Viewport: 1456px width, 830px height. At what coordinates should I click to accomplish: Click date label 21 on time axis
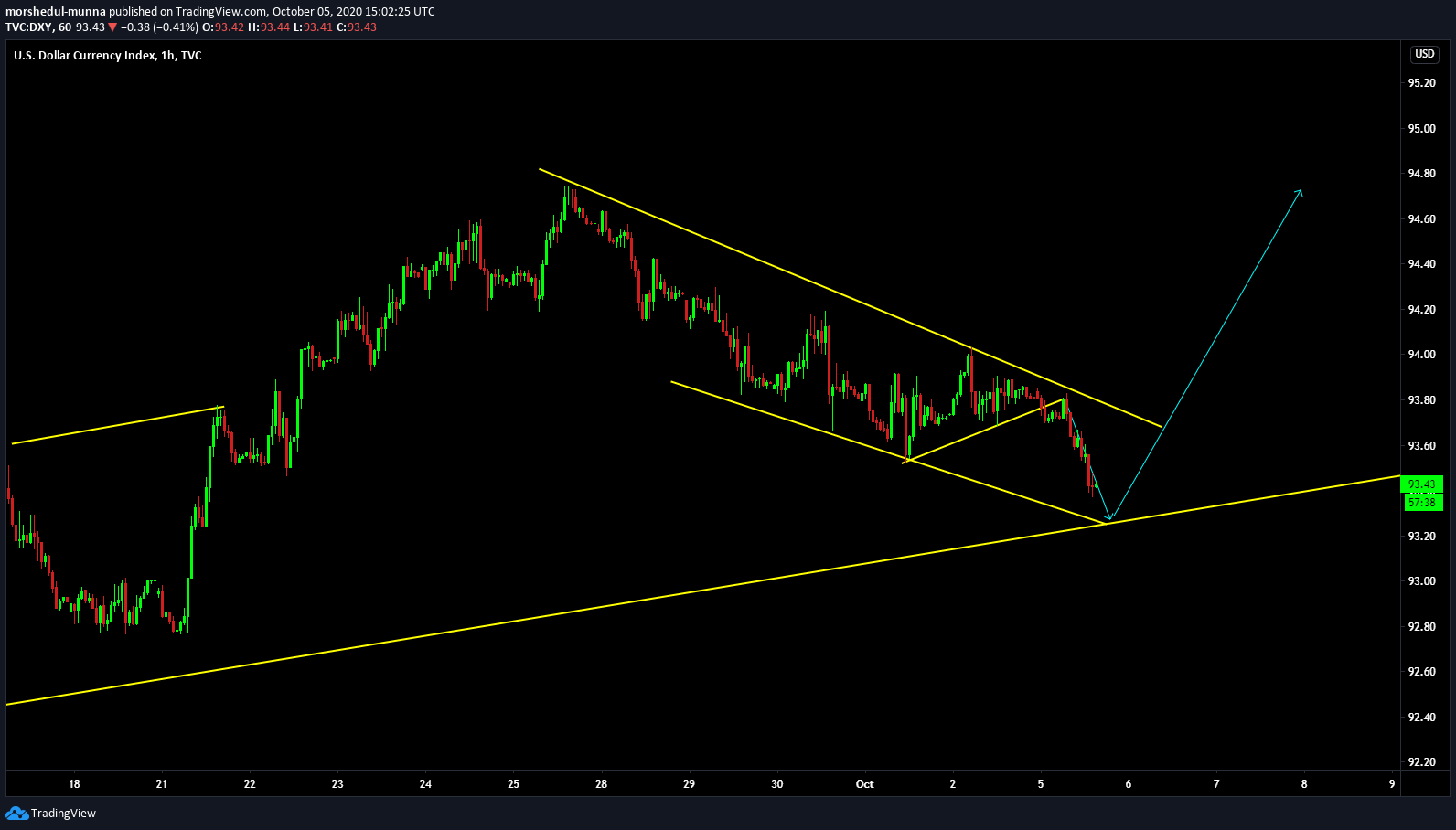pos(162,784)
